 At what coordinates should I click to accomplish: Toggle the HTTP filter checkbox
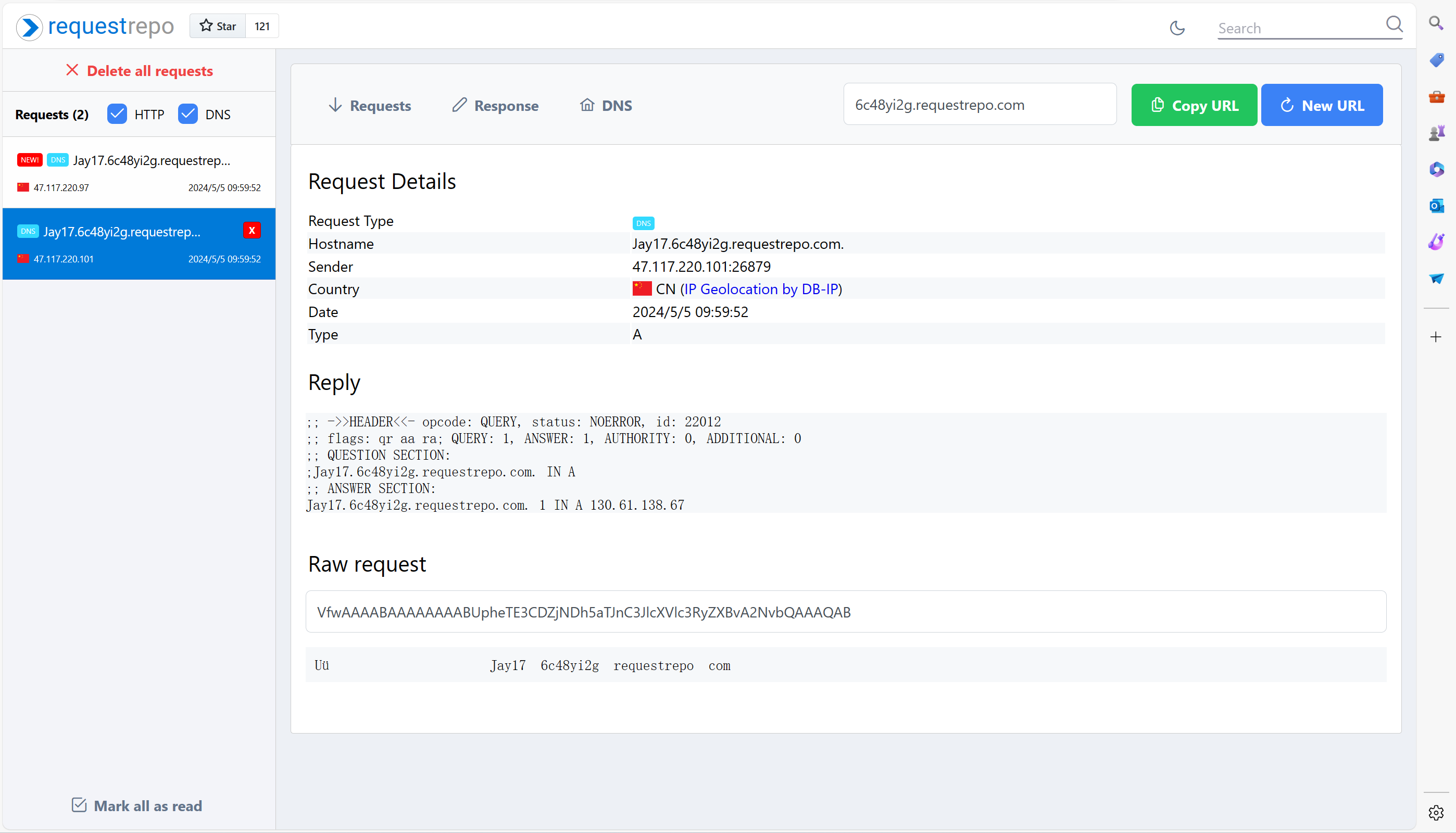(117, 114)
